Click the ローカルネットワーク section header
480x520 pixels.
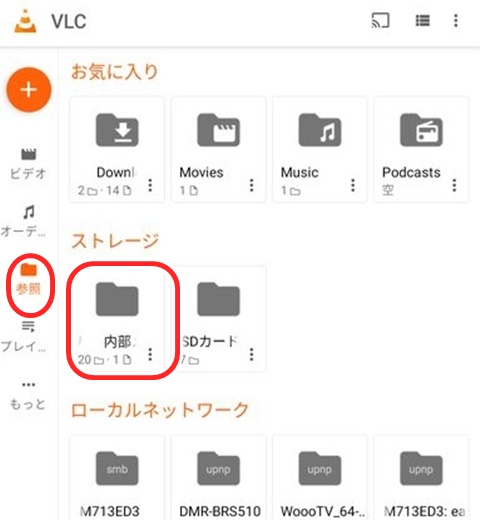[160, 410]
